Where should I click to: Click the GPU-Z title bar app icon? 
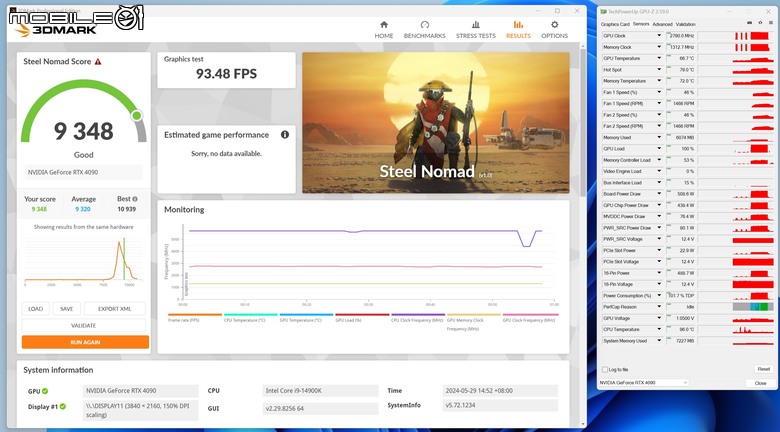pos(603,11)
